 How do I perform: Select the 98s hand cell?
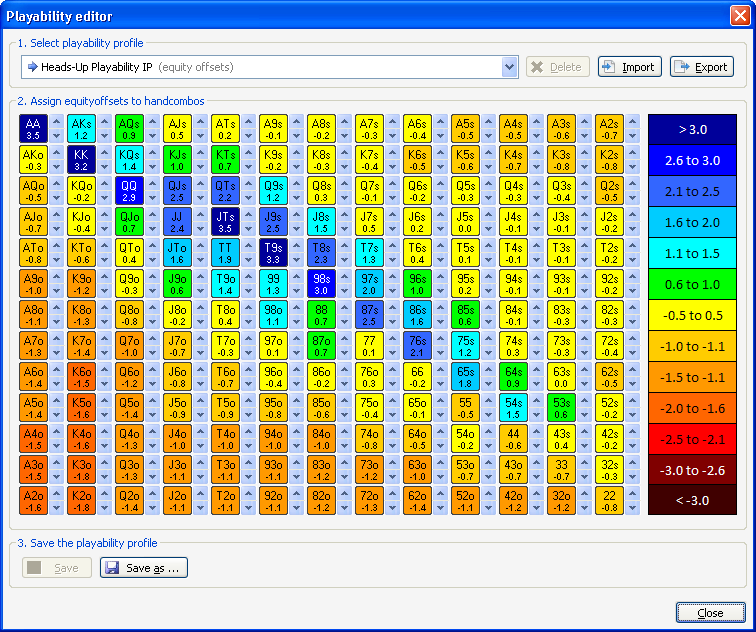(321, 283)
